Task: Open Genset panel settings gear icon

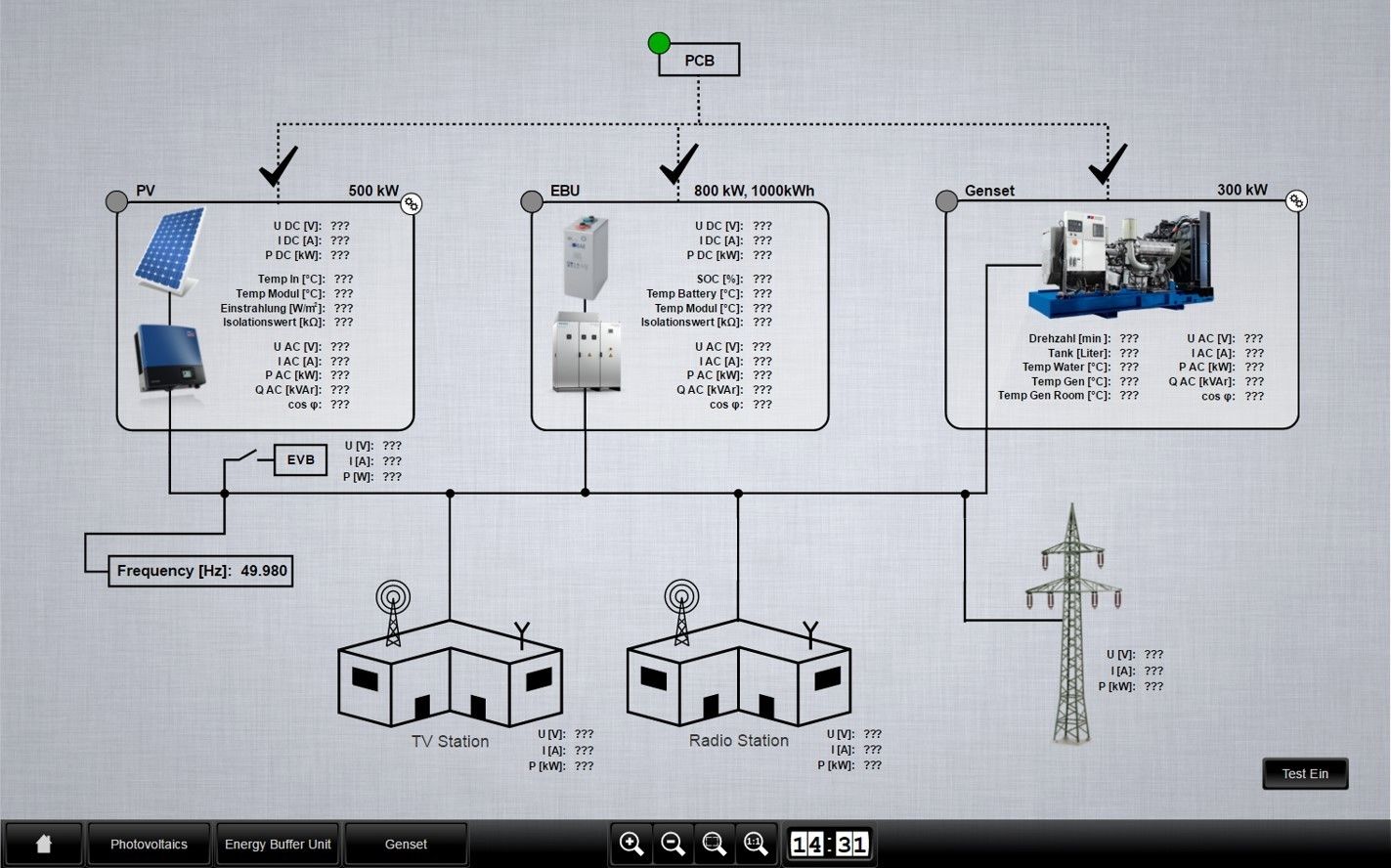Action: click(x=1296, y=201)
